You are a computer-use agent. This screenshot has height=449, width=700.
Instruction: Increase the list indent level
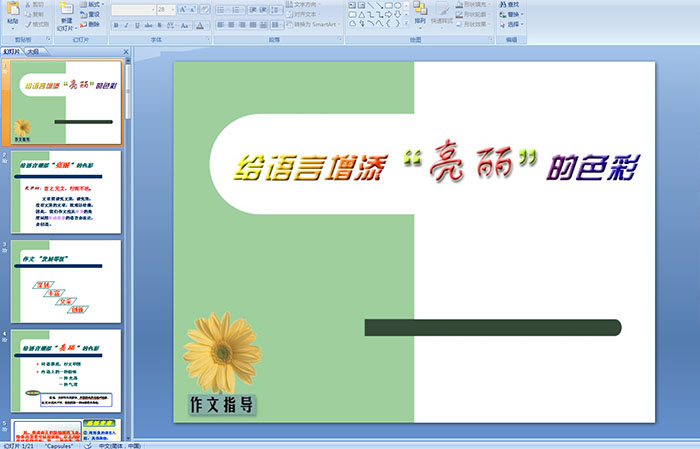(x=263, y=10)
